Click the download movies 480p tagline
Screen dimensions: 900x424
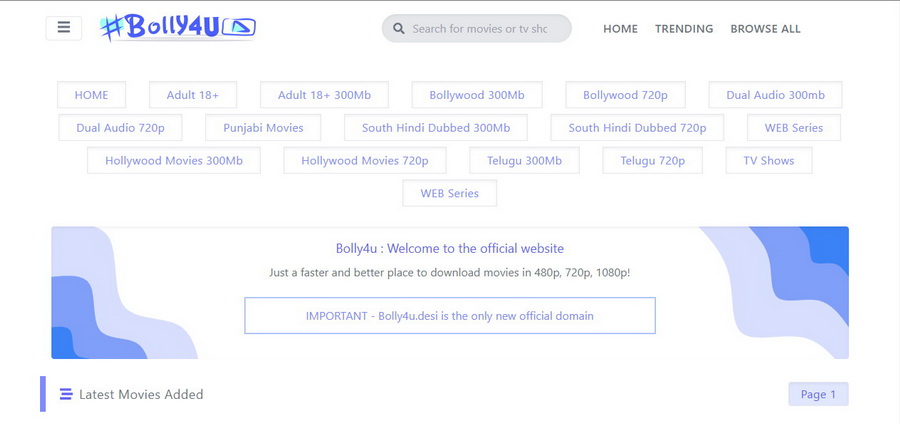[x=450, y=273]
